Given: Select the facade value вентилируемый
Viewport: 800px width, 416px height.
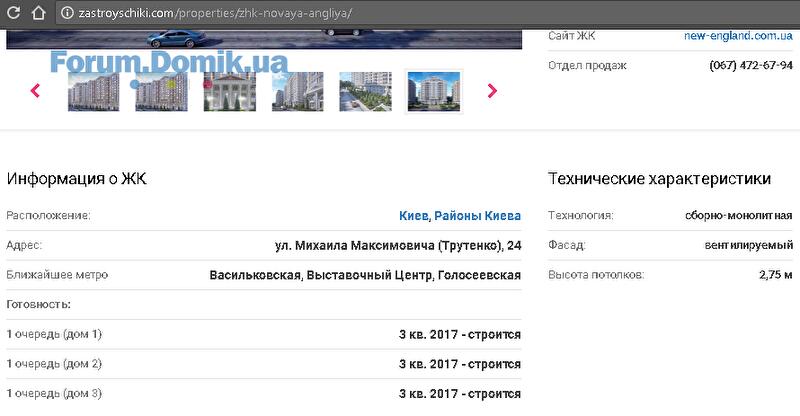Looking at the screenshot, I should tap(748, 245).
